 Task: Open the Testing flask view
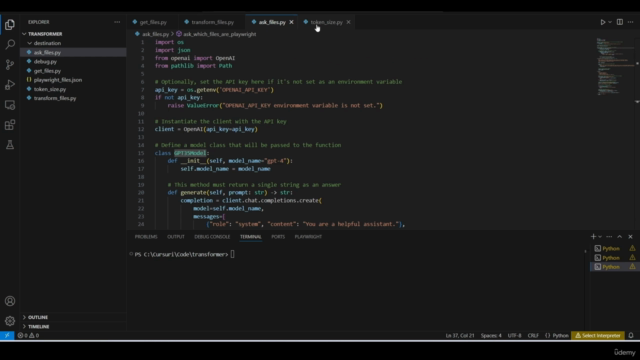point(10,144)
